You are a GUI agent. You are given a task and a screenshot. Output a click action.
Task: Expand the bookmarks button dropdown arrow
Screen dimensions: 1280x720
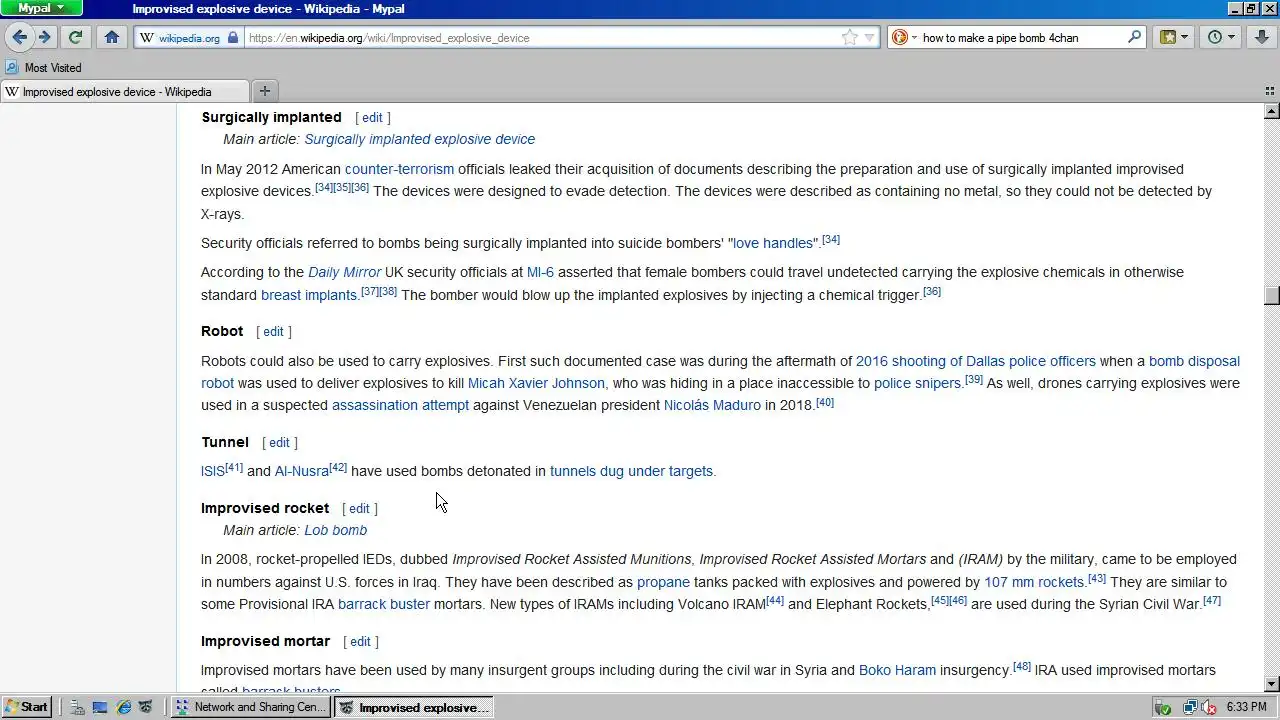pyautogui.click(x=1185, y=37)
